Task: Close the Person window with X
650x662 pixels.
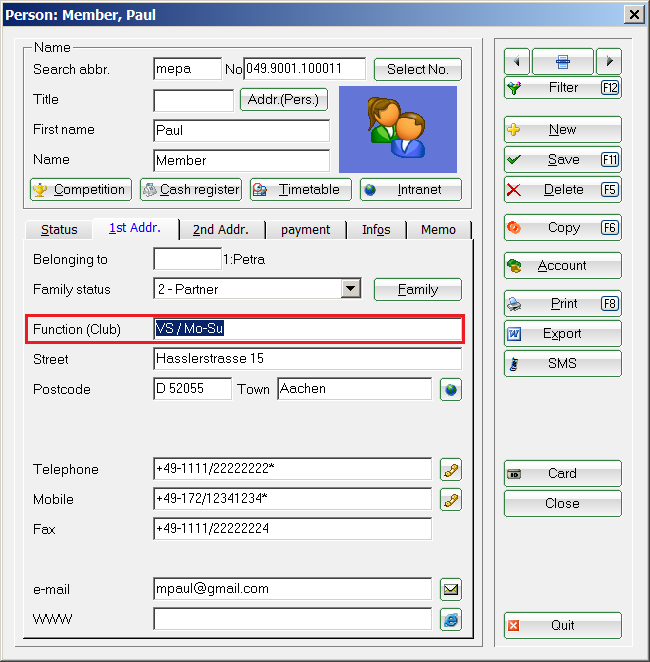Action: (634, 15)
